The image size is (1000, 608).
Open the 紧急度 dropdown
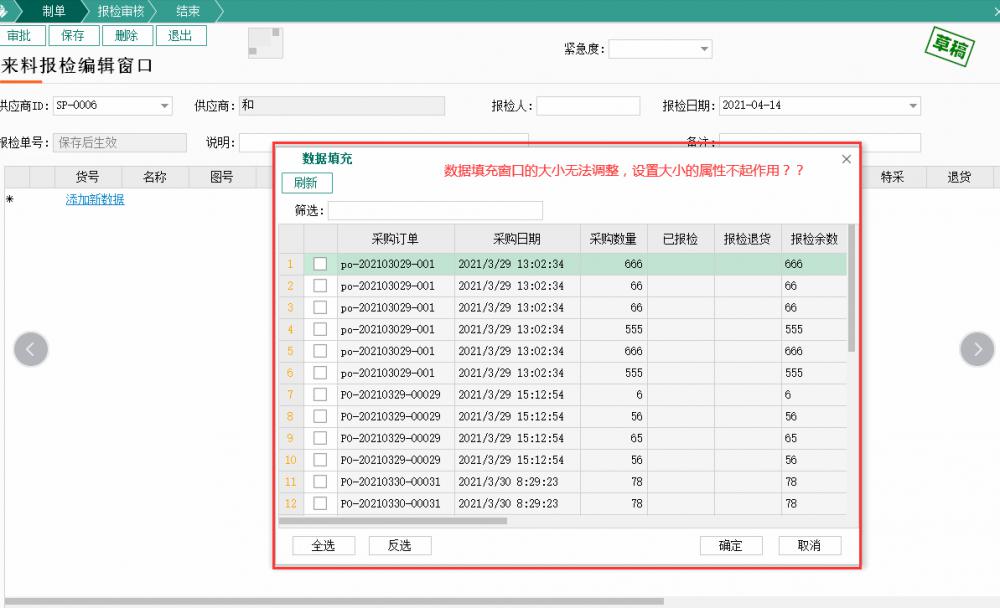pyautogui.click(x=704, y=49)
